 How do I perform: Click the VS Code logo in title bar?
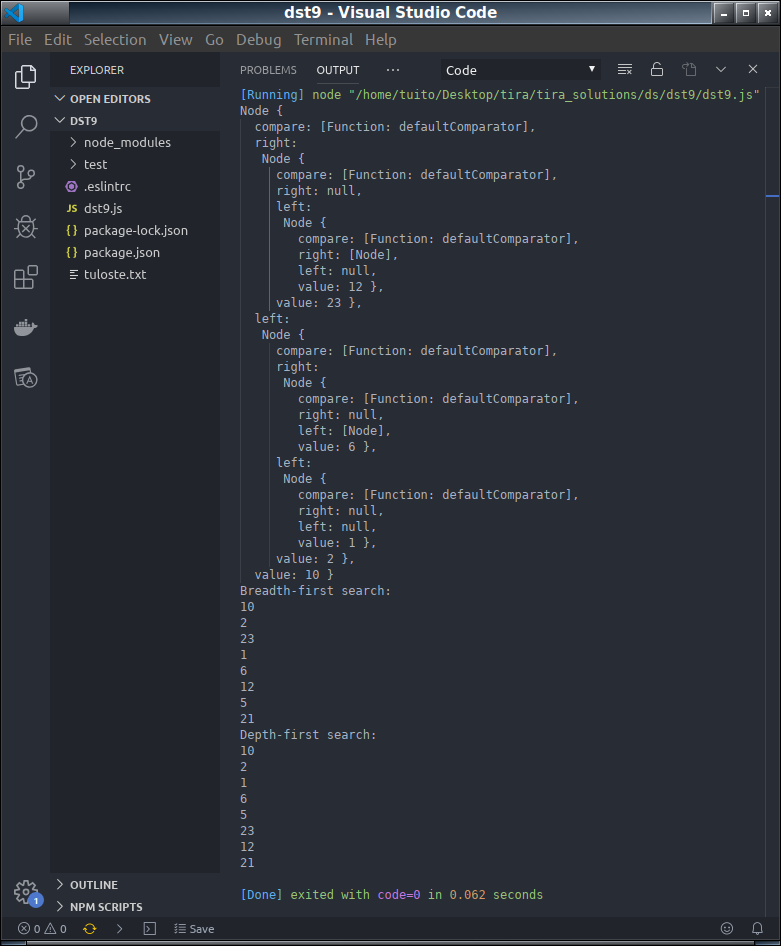pyautogui.click(x=14, y=12)
